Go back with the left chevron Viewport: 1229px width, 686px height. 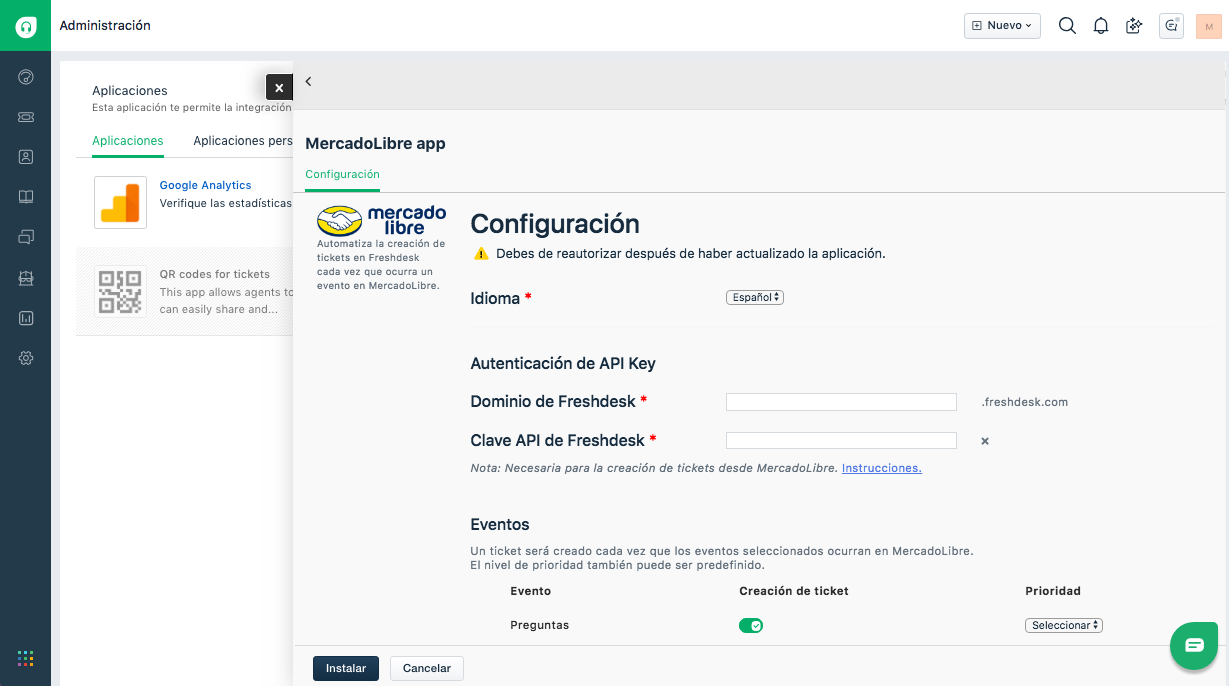click(308, 81)
